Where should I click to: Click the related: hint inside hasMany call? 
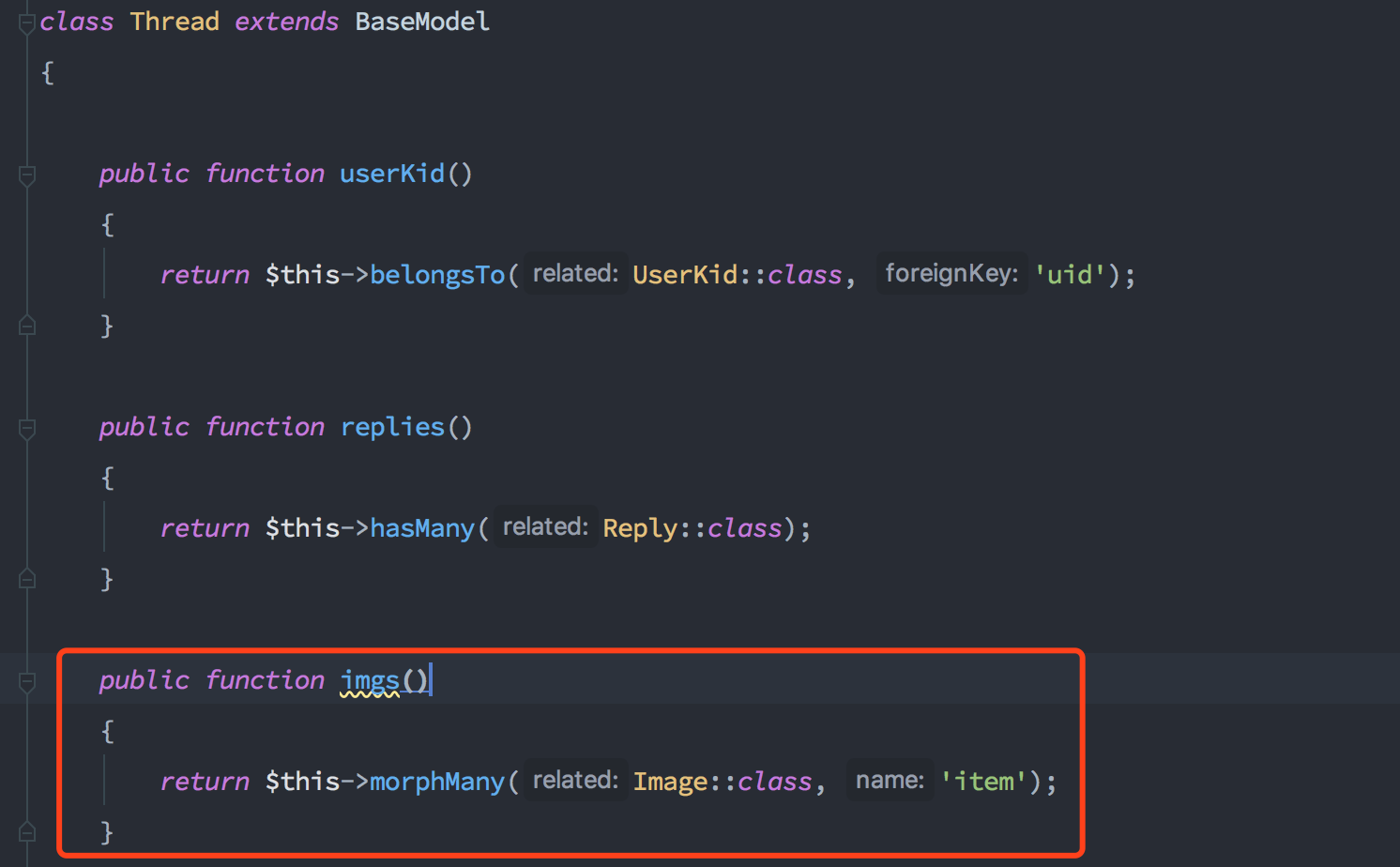click(x=545, y=526)
